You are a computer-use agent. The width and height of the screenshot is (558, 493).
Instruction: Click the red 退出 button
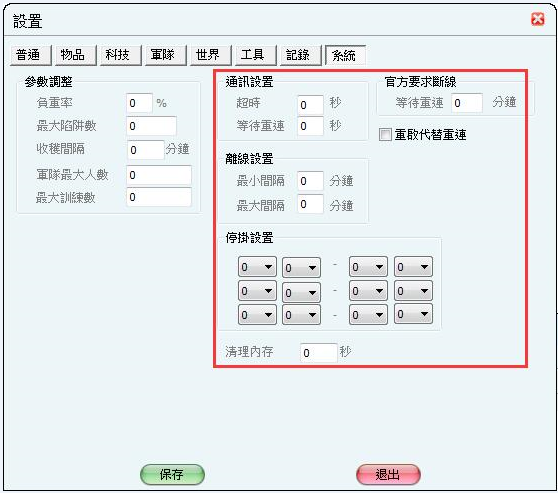tap(388, 474)
